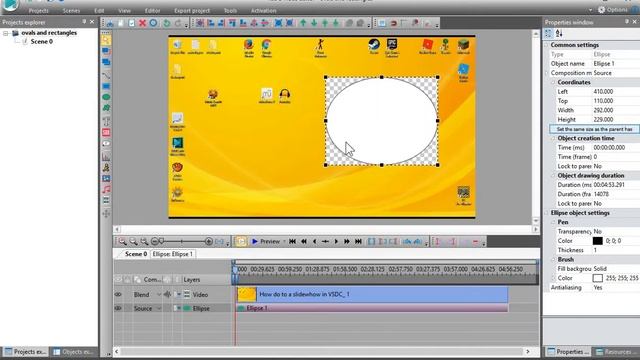Screen dimensions: 640x360
Task: Switch to the Resources bottom tab
Action: [x=616, y=352]
